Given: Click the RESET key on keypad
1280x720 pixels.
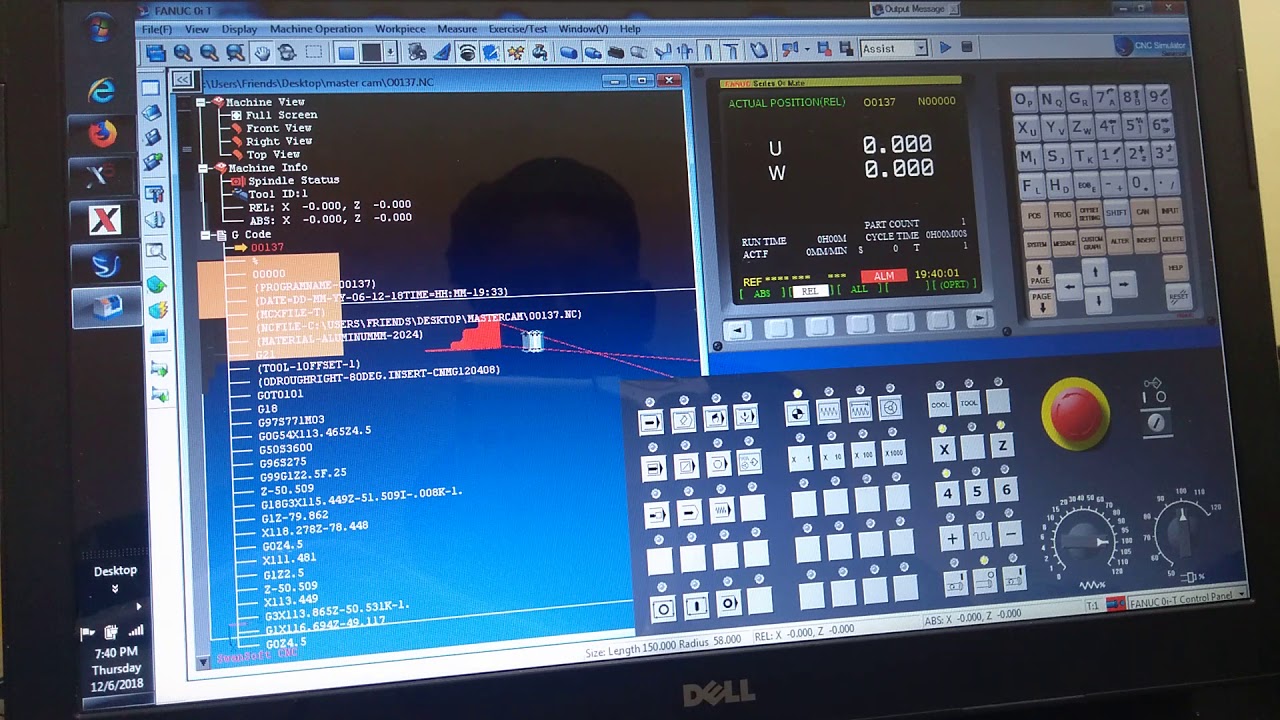Looking at the screenshot, I should pyautogui.click(x=1179, y=296).
